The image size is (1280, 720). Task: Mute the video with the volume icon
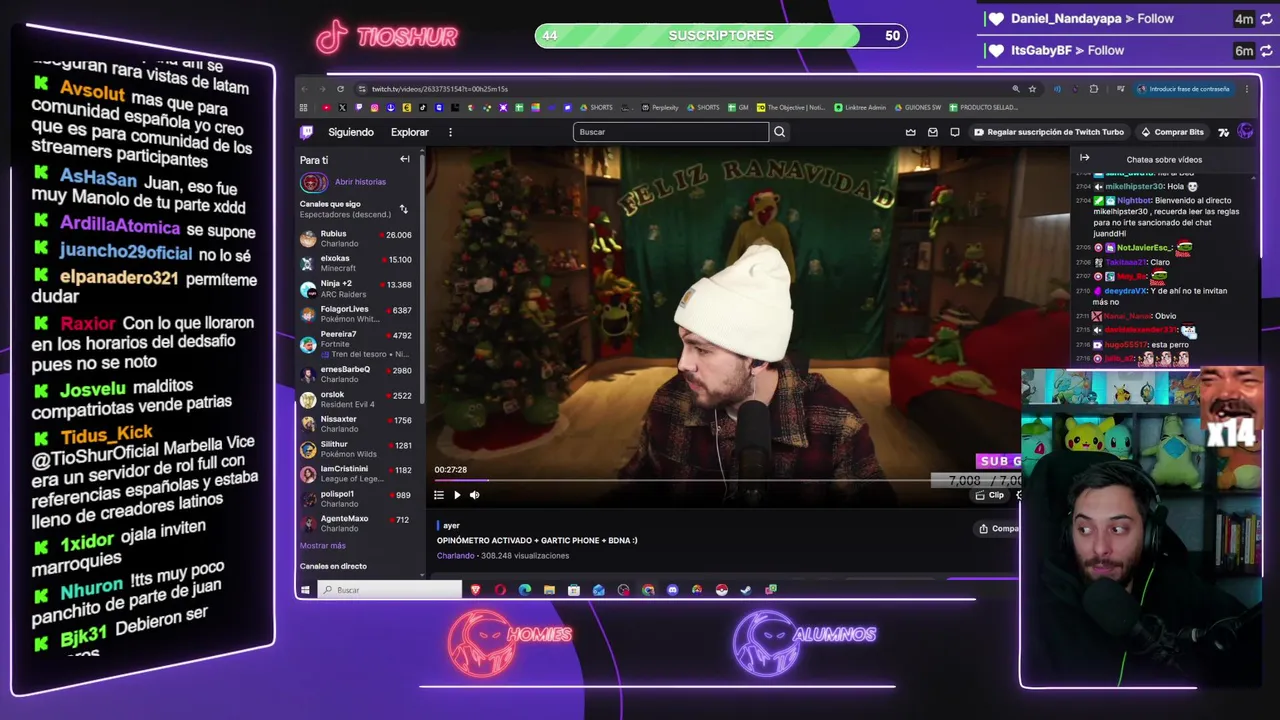pyautogui.click(x=475, y=495)
